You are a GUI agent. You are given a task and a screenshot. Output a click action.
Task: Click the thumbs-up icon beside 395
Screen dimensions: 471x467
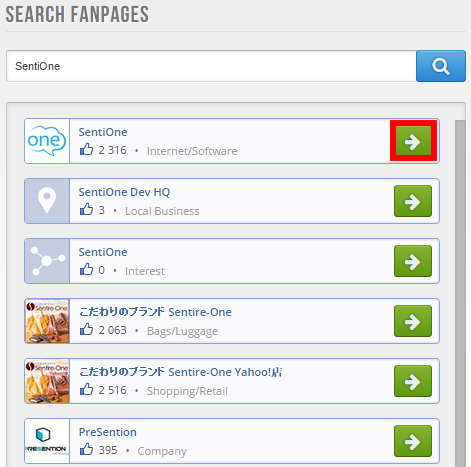point(86,449)
